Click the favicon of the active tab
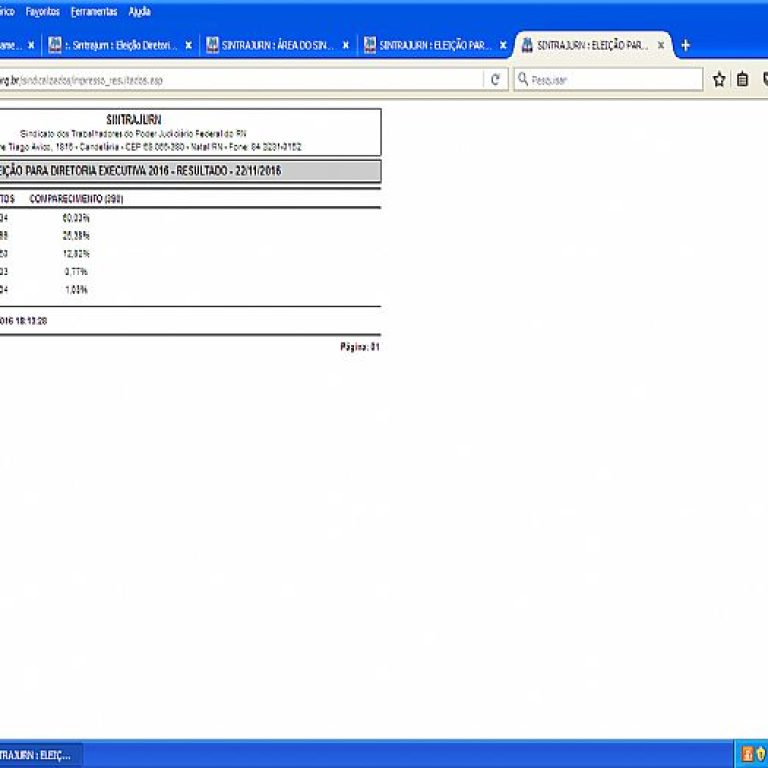Screen dimensions: 768x768 pyautogui.click(x=527, y=45)
